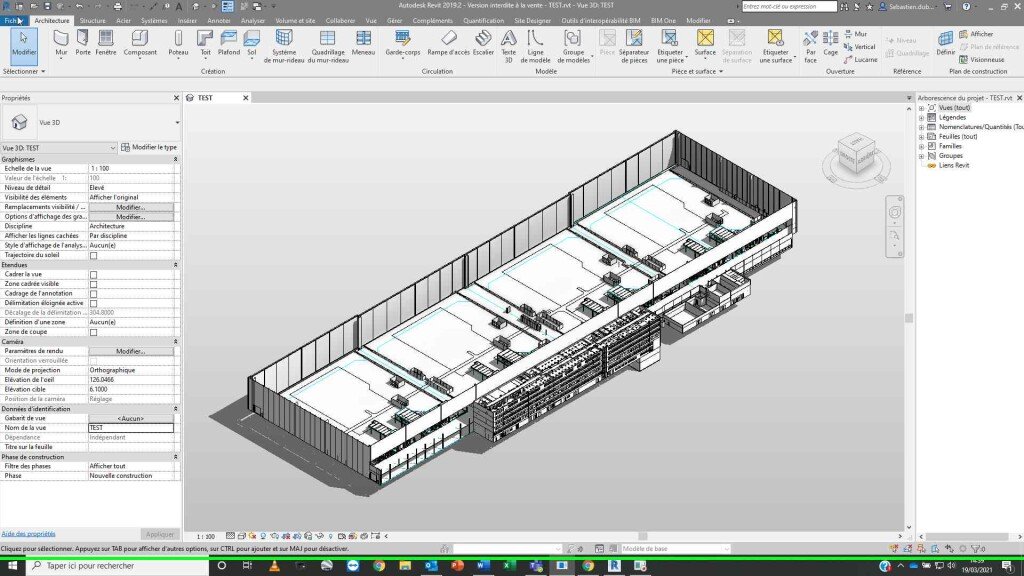Expand the Groupes tree node
Viewport: 1024px width, 576px height.
click(x=921, y=155)
